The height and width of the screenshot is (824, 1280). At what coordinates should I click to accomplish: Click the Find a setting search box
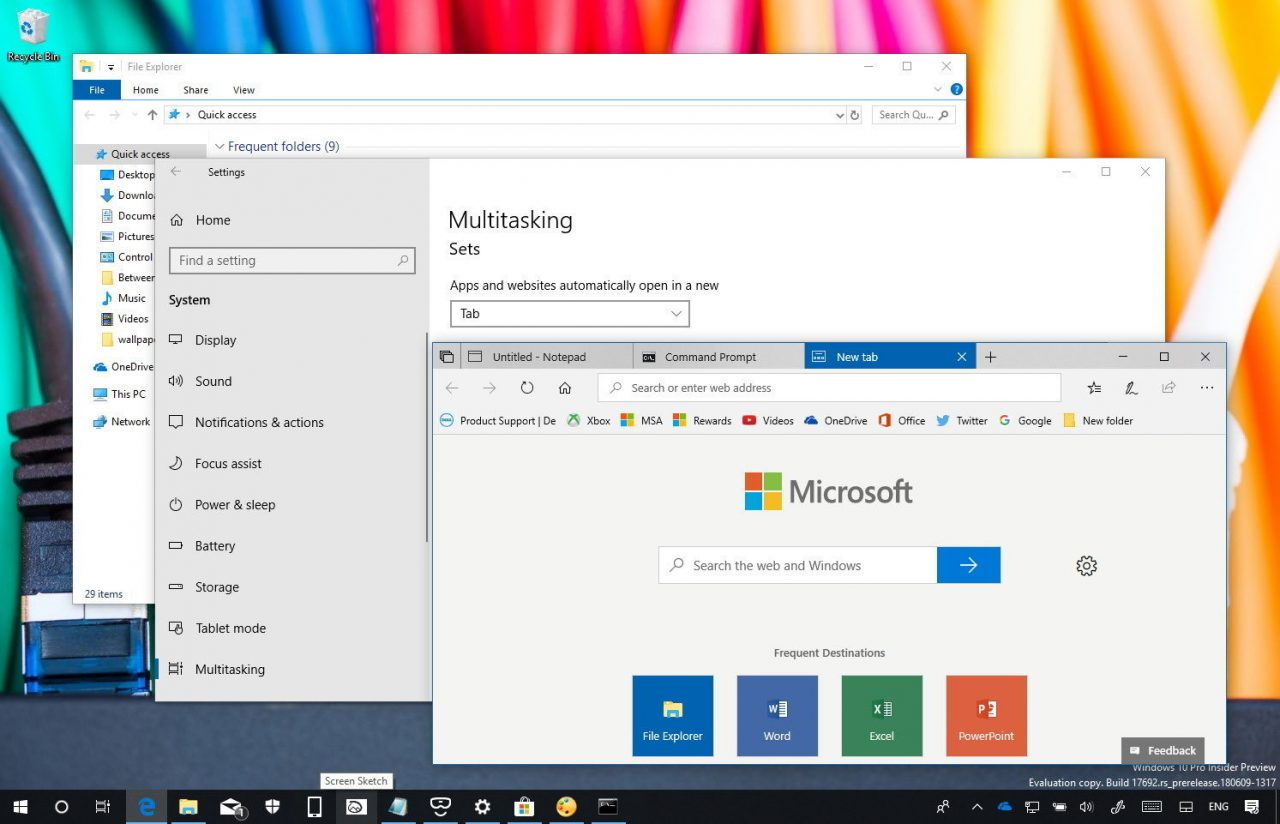pos(291,261)
